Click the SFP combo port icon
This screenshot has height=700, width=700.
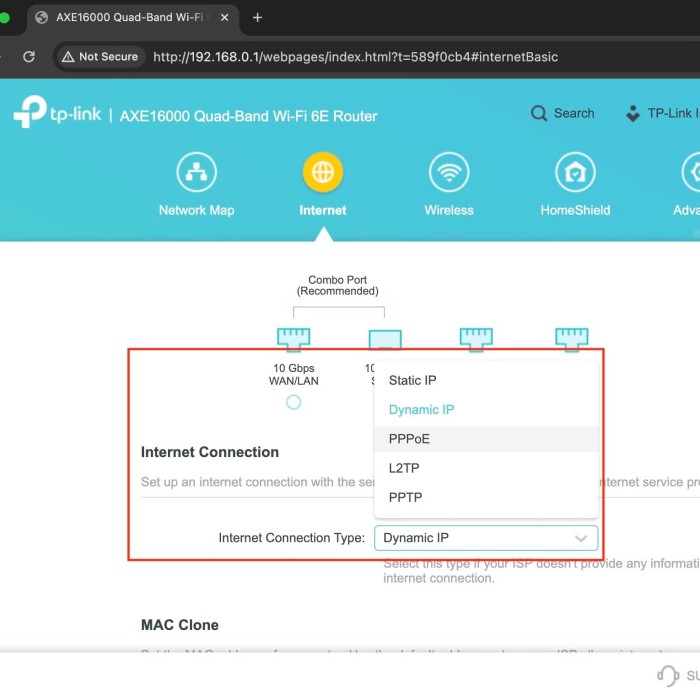point(385,339)
